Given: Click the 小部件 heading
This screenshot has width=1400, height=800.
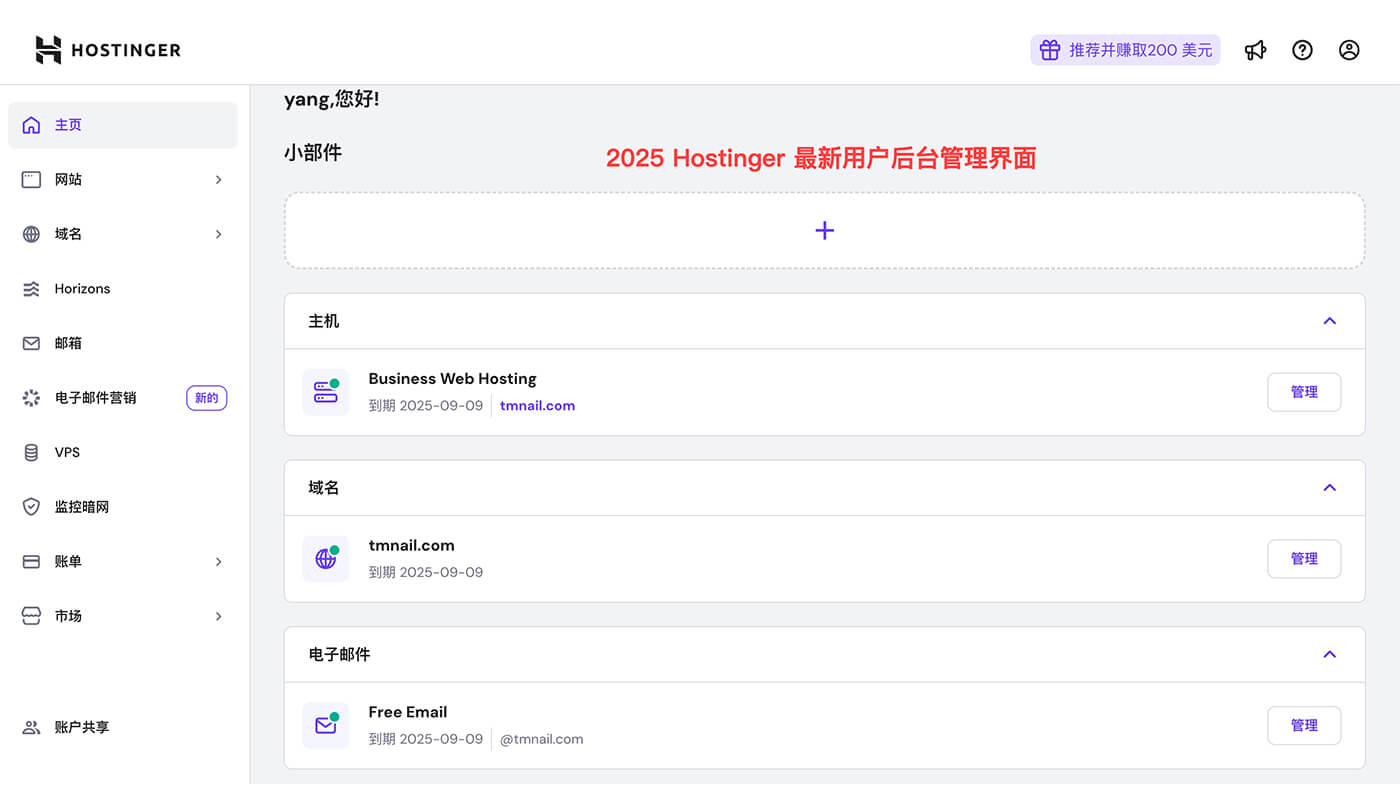Looking at the screenshot, I should [313, 153].
